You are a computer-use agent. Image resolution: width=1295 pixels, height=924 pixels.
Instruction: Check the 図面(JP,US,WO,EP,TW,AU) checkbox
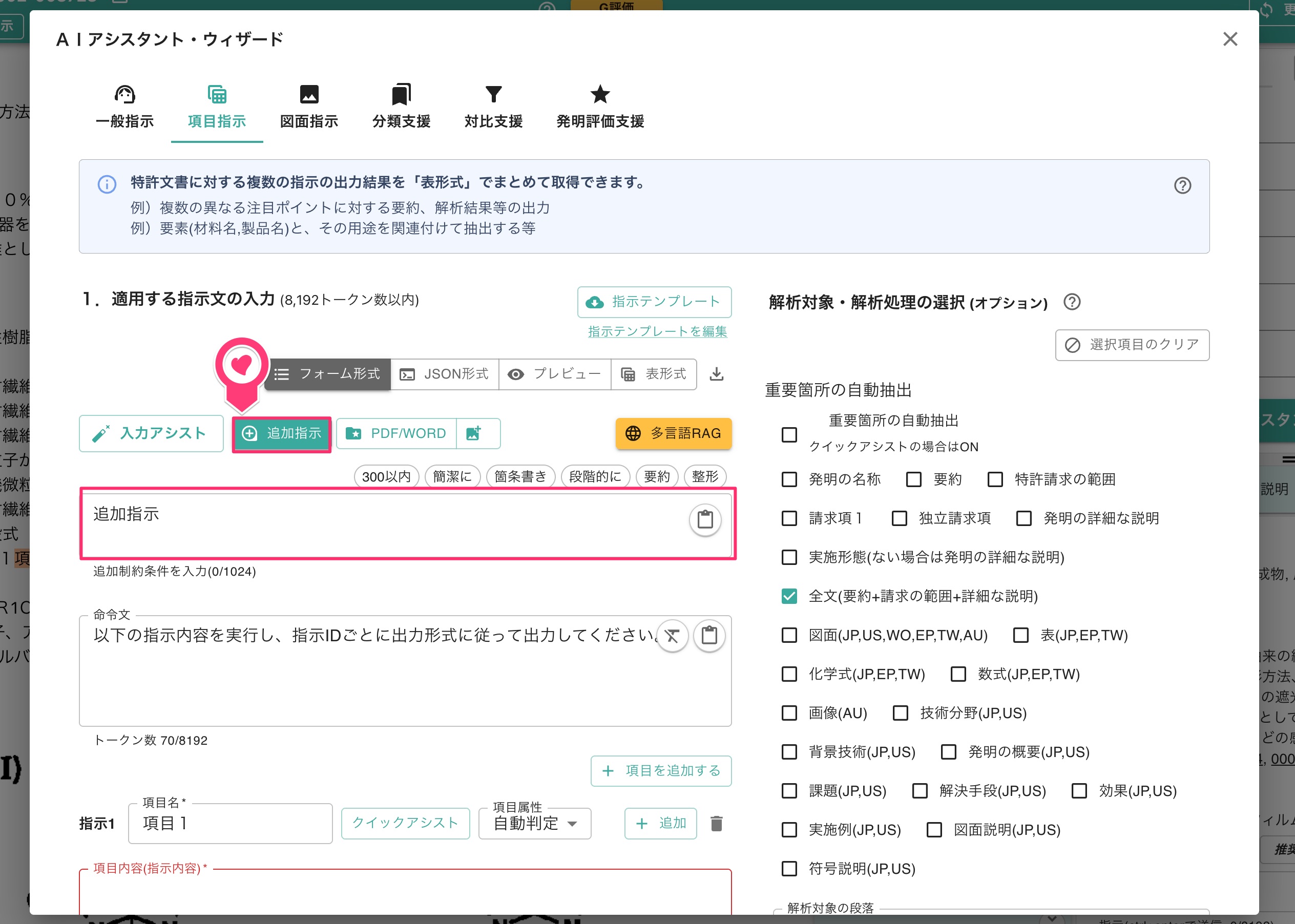coord(789,635)
